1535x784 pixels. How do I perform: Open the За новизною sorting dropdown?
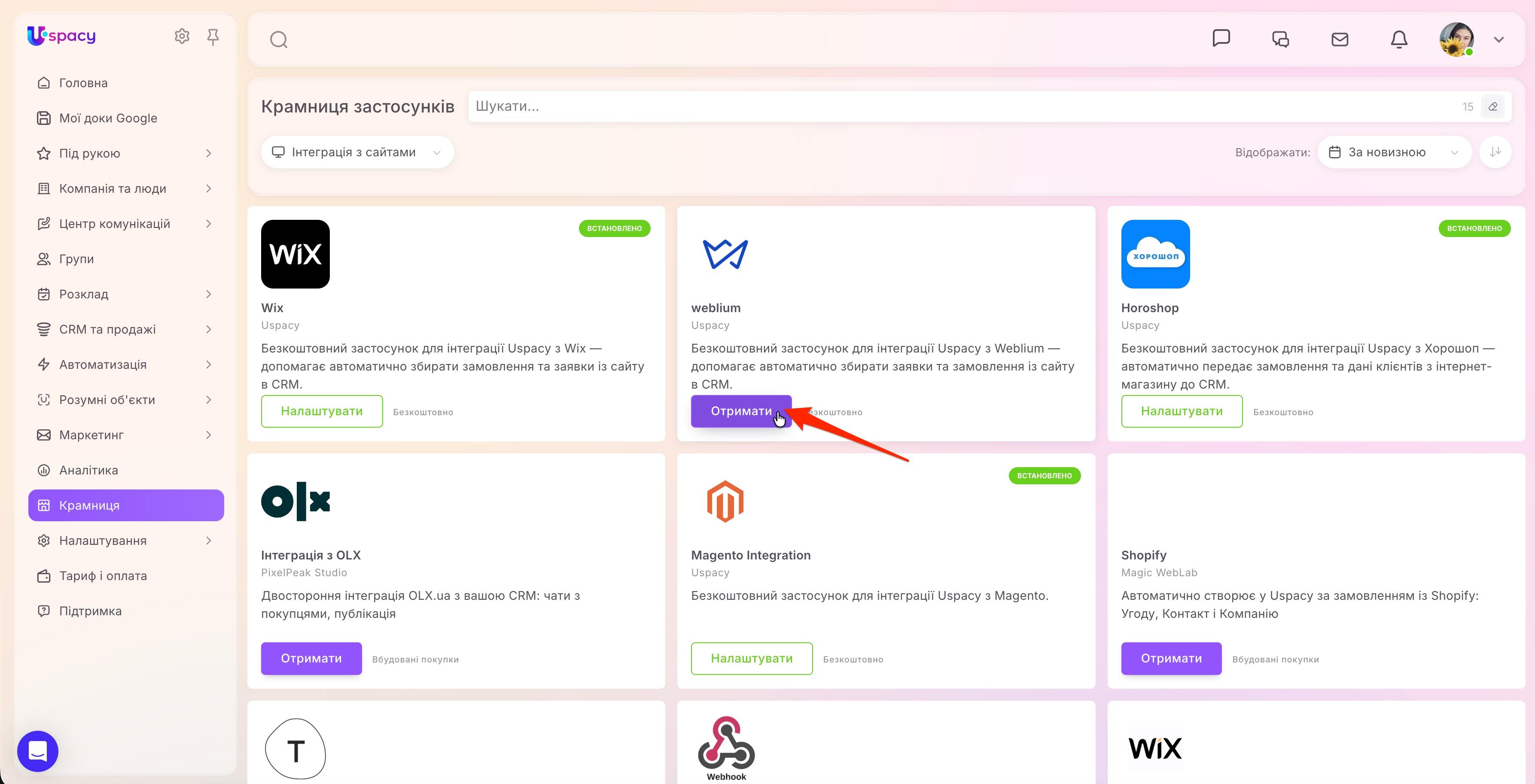(1395, 152)
